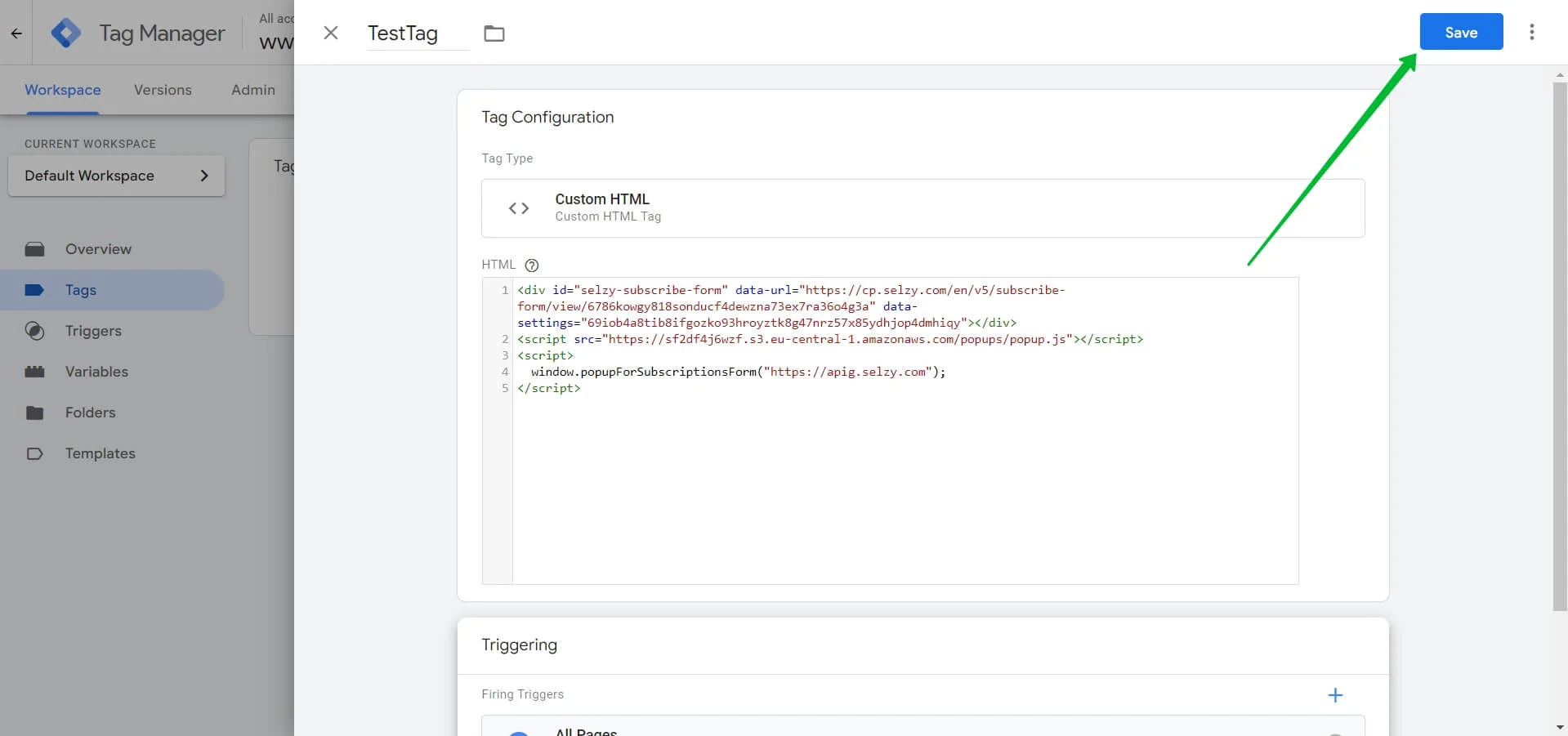
Task: Click line number 3 in the editor gutter
Action: [x=505, y=355]
